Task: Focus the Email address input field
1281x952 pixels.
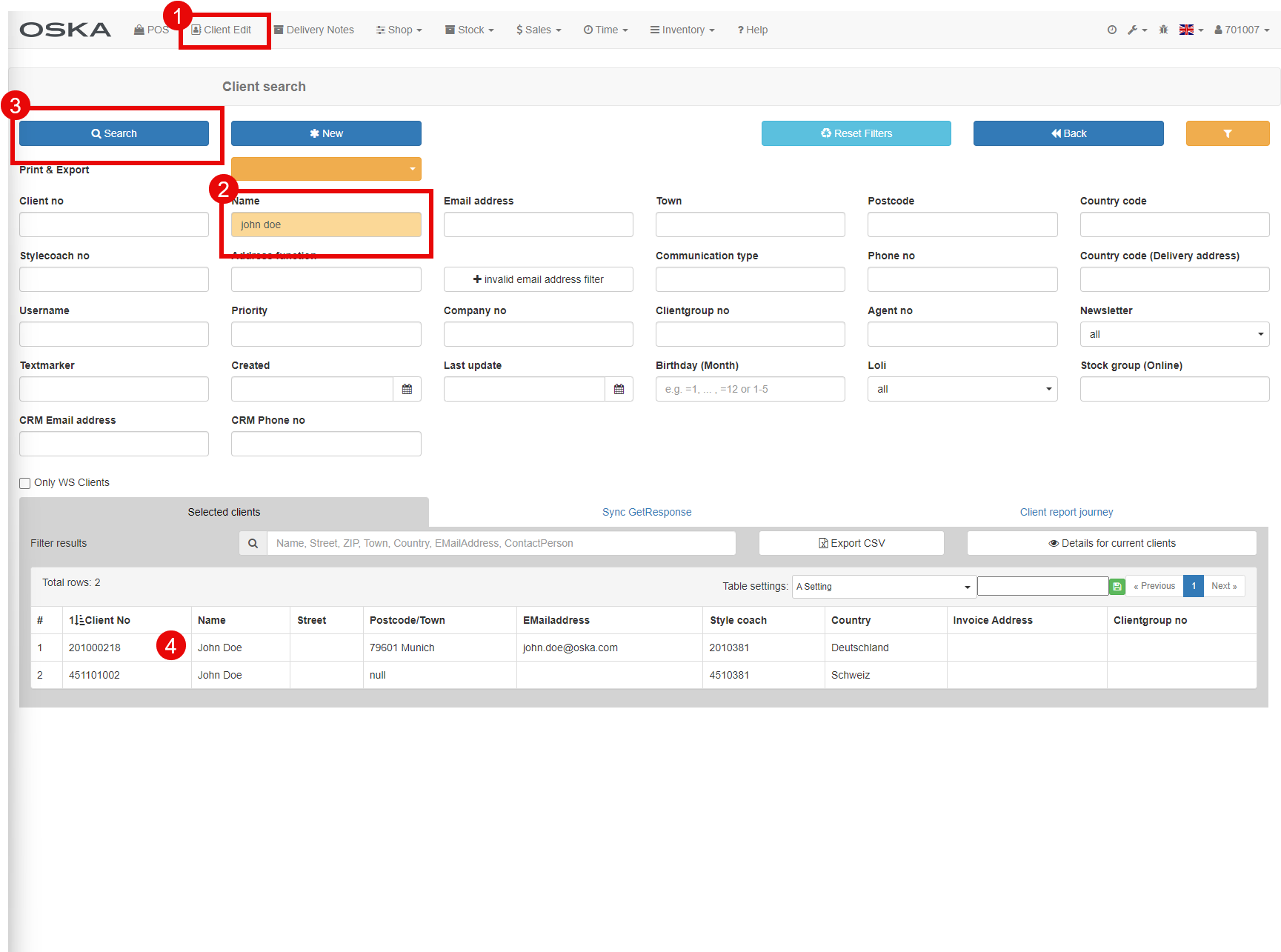Action: [539, 224]
